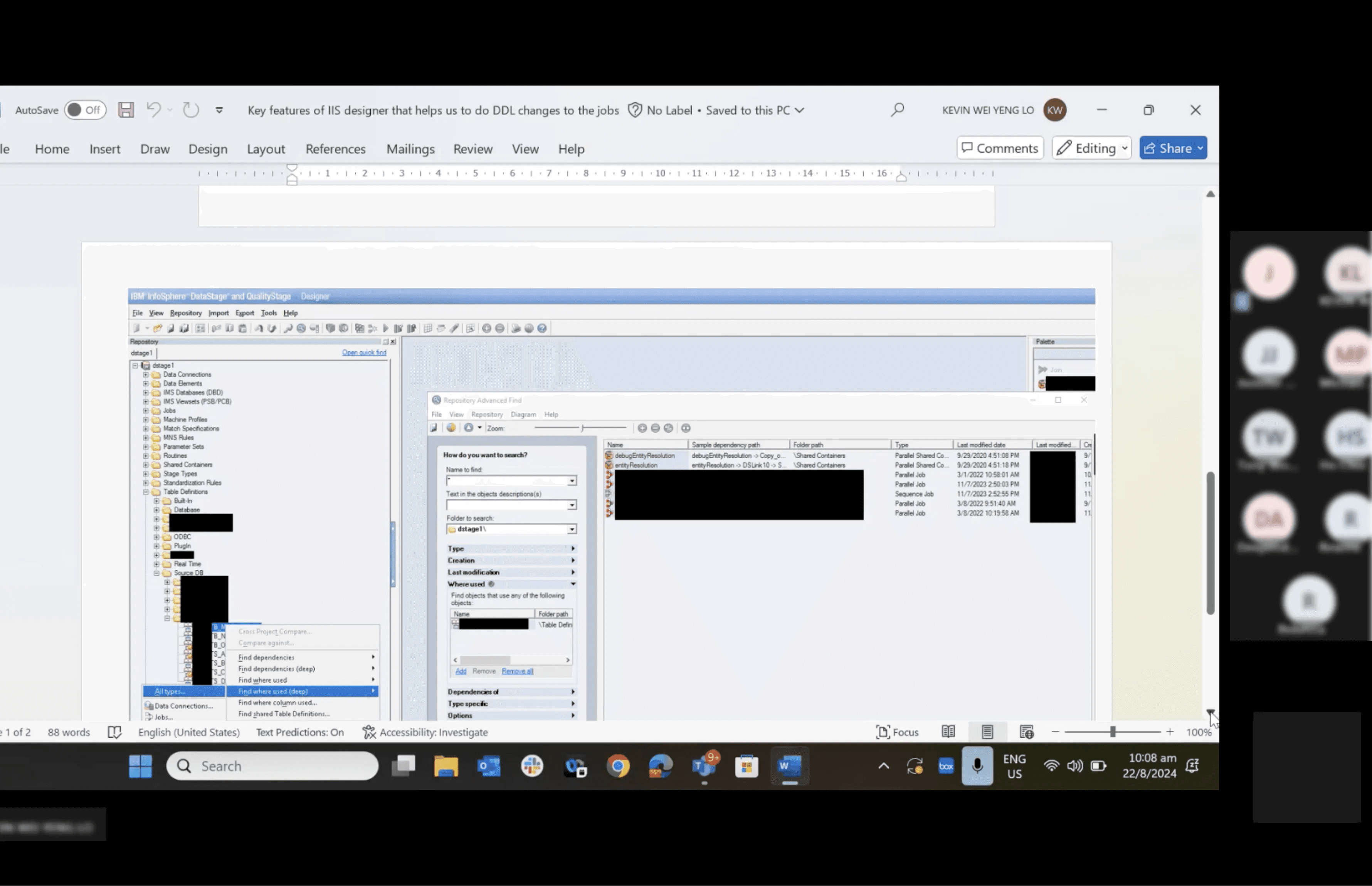This screenshot has height=886, width=1372.
Task: Click the proofing book icon in status bar
Action: (114, 732)
